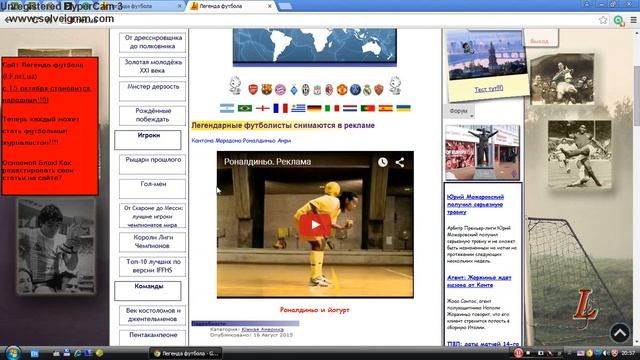The image size is (640, 360).
Task: Select the Argentina flag
Action: tap(227, 108)
